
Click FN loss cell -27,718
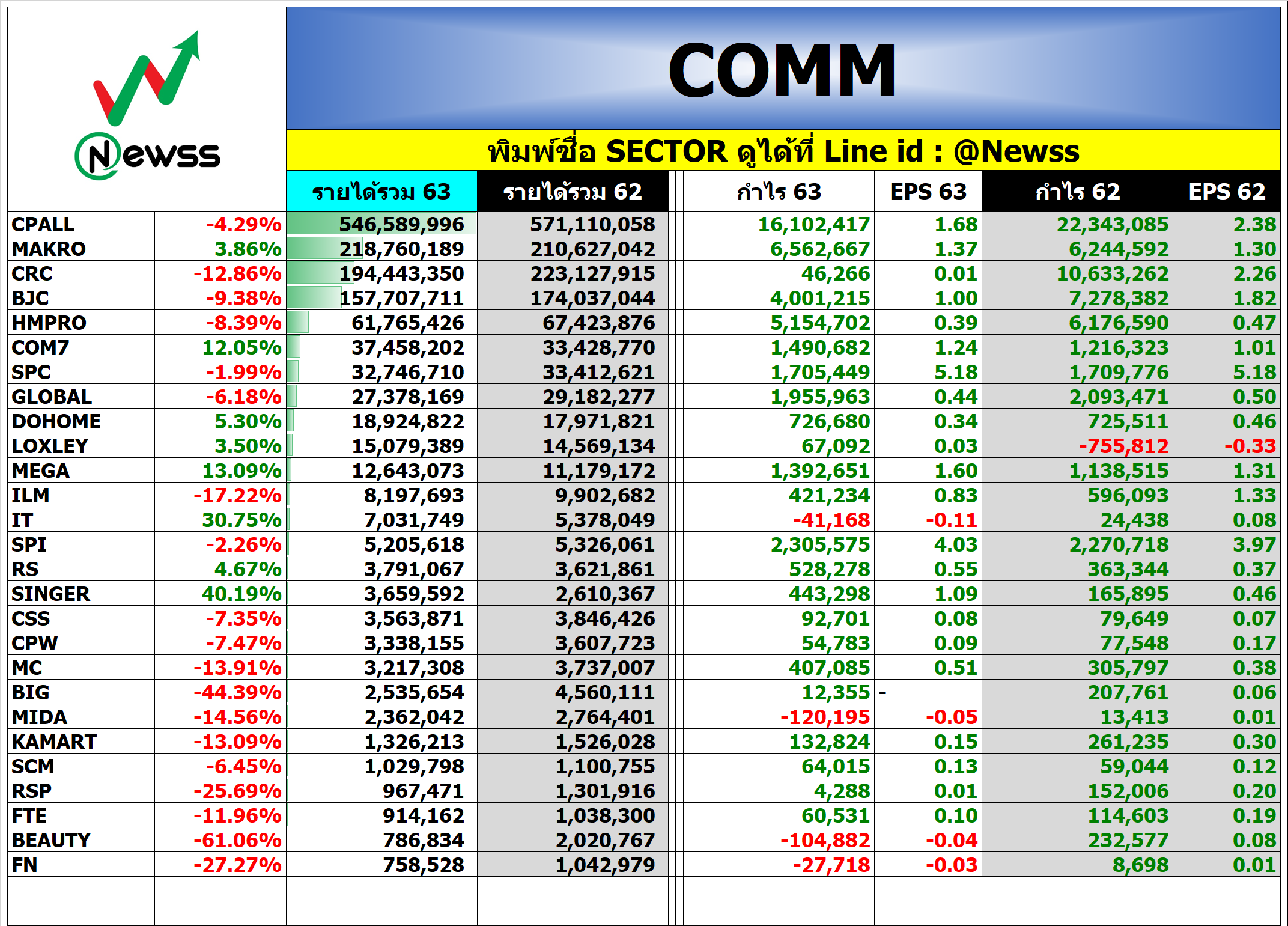[779, 865]
